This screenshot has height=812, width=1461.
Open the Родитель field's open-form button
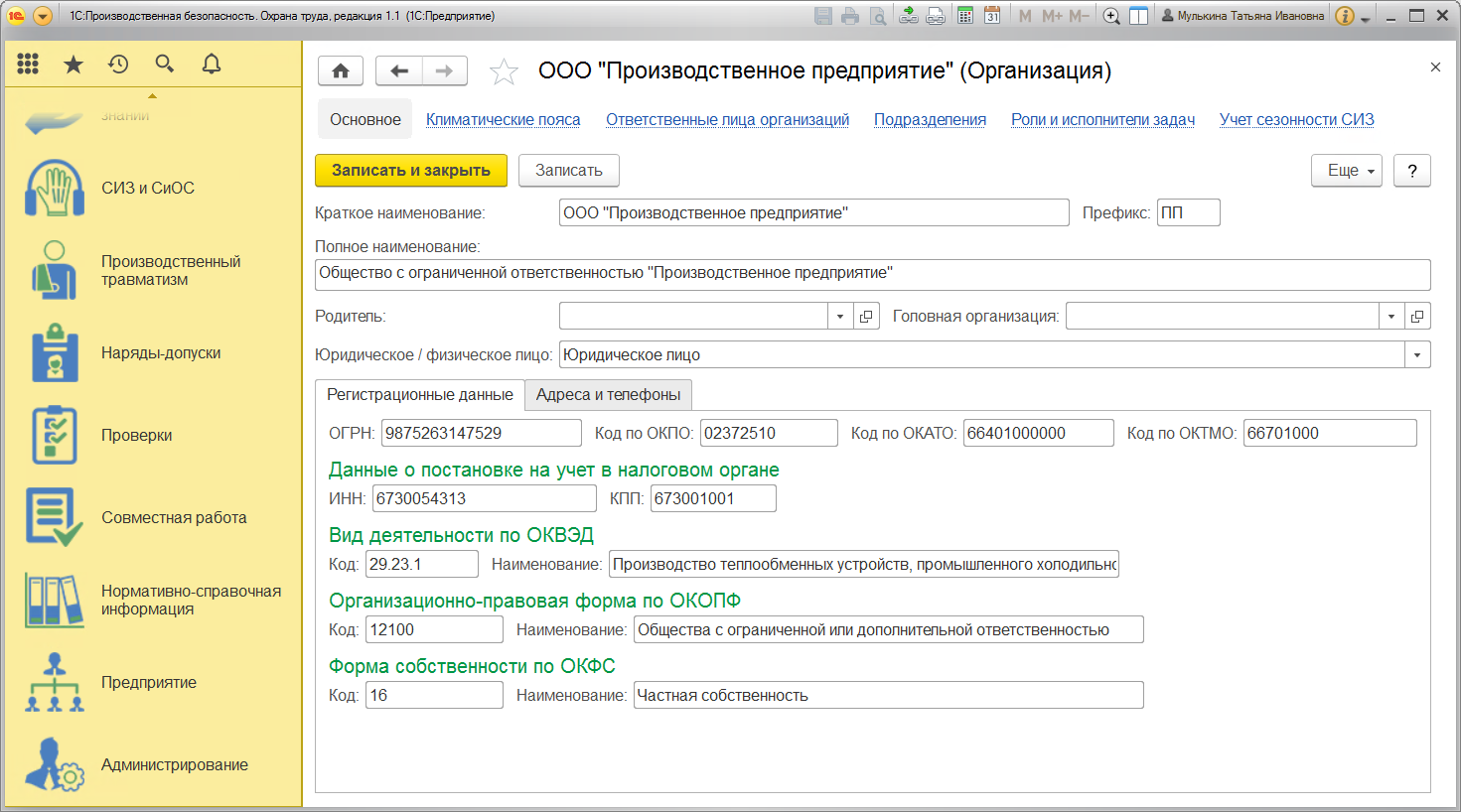click(866, 317)
